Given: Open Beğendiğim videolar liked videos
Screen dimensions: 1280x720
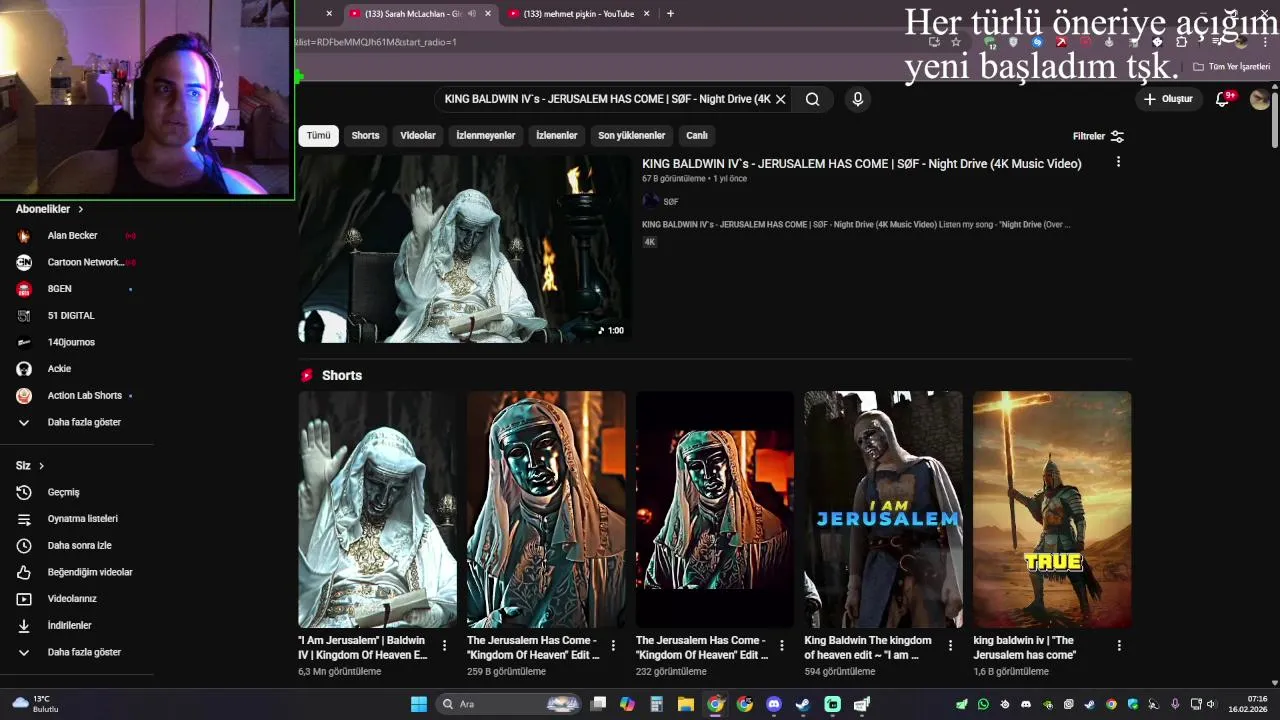Looking at the screenshot, I should (x=77, y=572).
